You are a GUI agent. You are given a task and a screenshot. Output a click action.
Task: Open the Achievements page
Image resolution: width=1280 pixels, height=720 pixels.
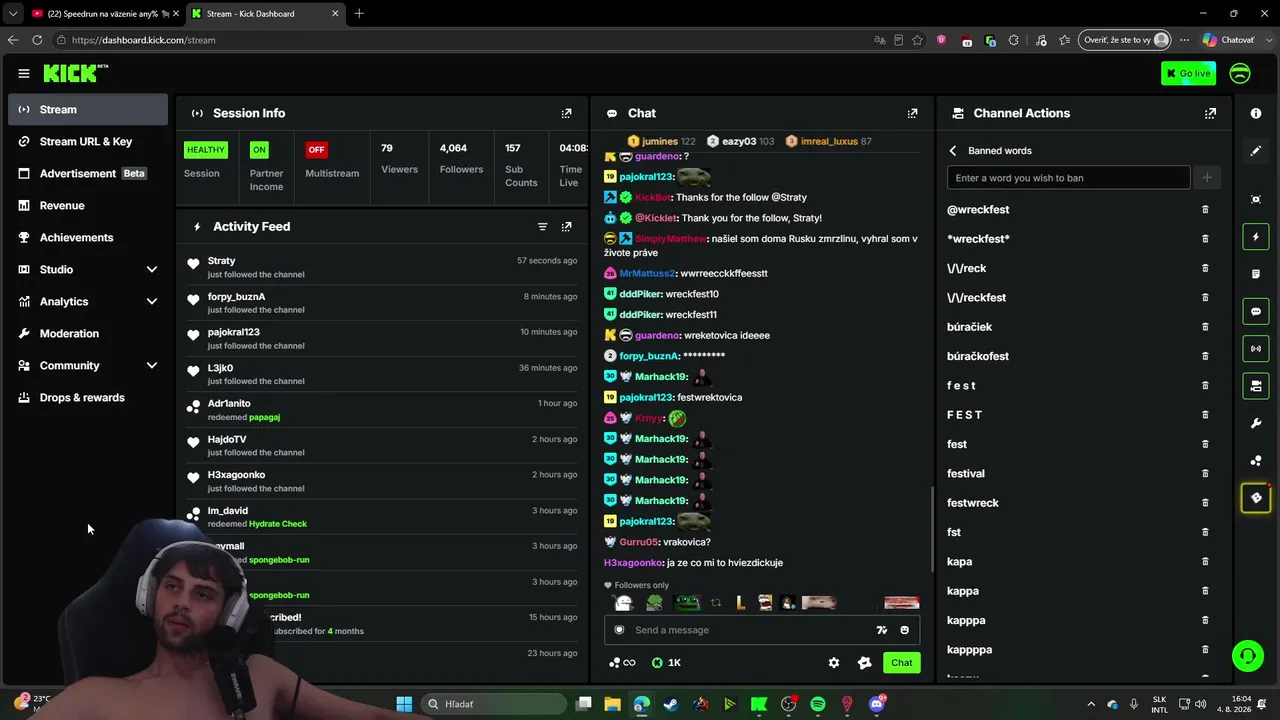(x=88, y=238)
